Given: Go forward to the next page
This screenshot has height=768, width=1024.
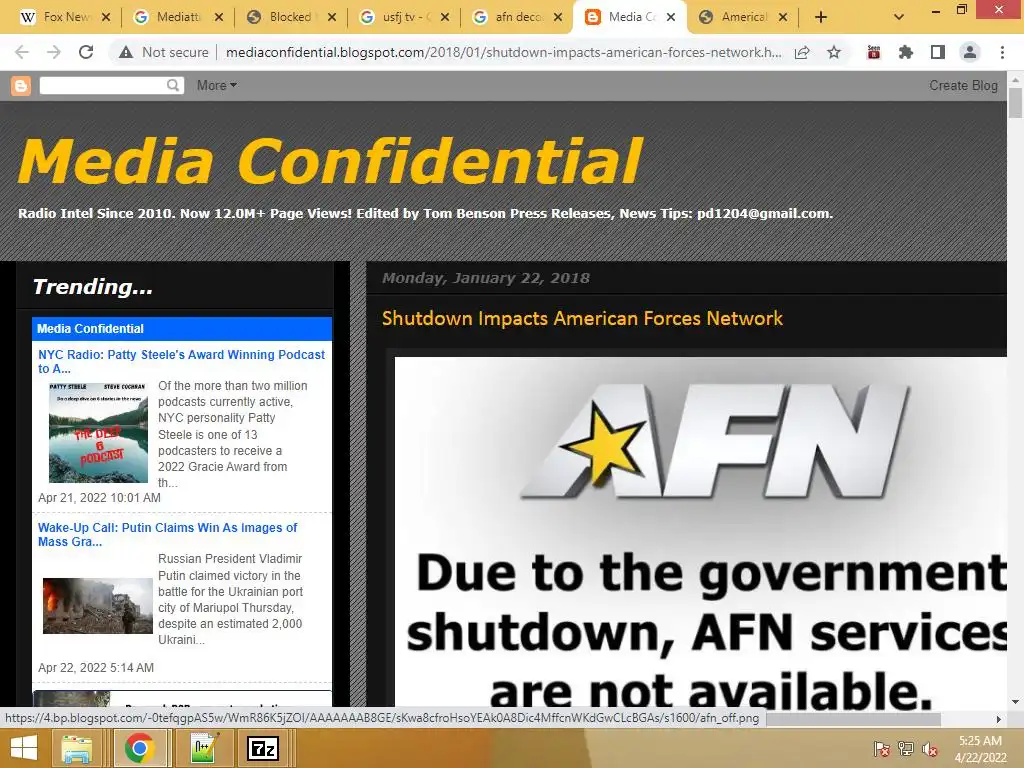Looking at the screenshot, I should tap(54, 52).
